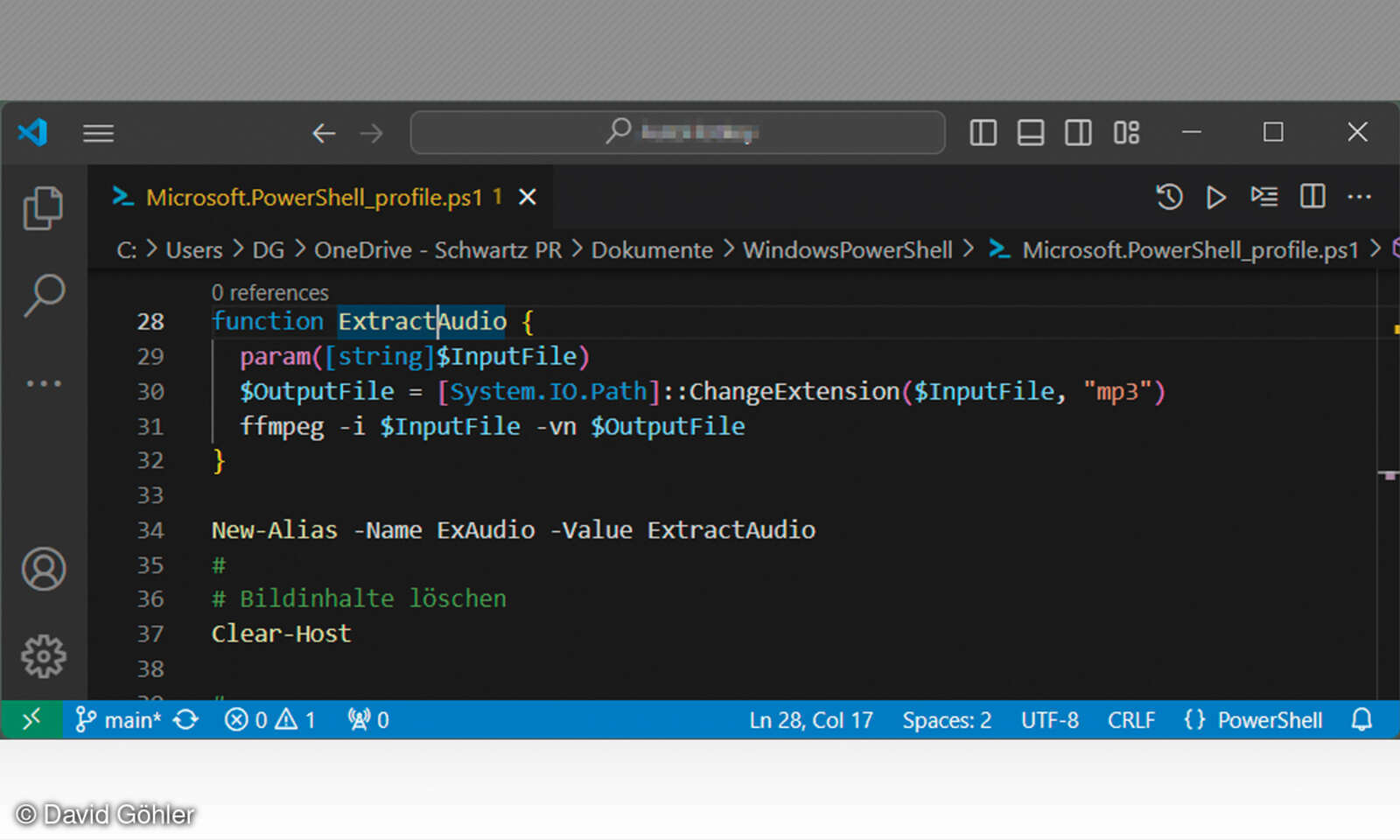Image resolution: width=1400 pixels, height=840 pixels.
Task: Open the Accounts menu icon
Action: (44, 570)
